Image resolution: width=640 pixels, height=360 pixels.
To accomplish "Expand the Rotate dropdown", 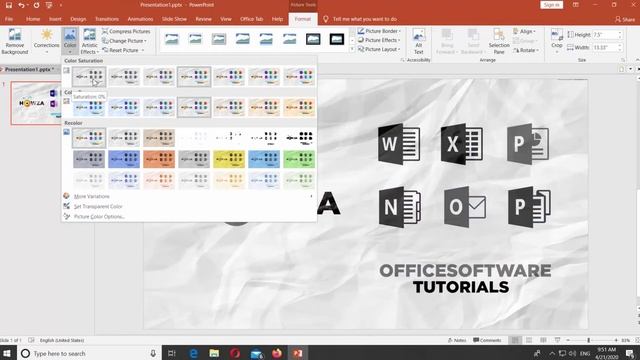I will (526, 50).
